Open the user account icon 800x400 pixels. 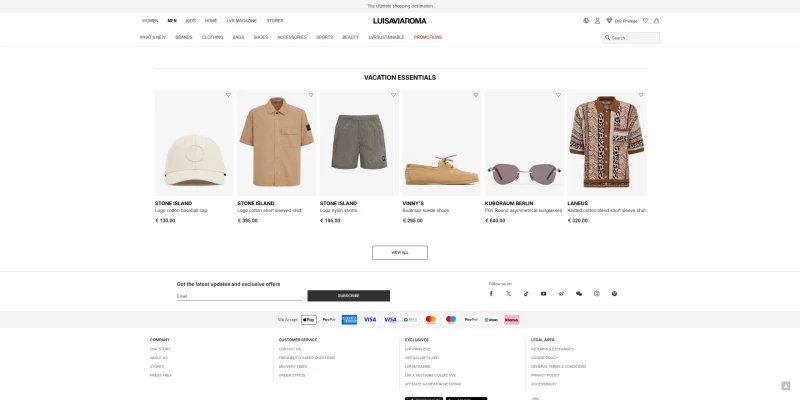597,21
